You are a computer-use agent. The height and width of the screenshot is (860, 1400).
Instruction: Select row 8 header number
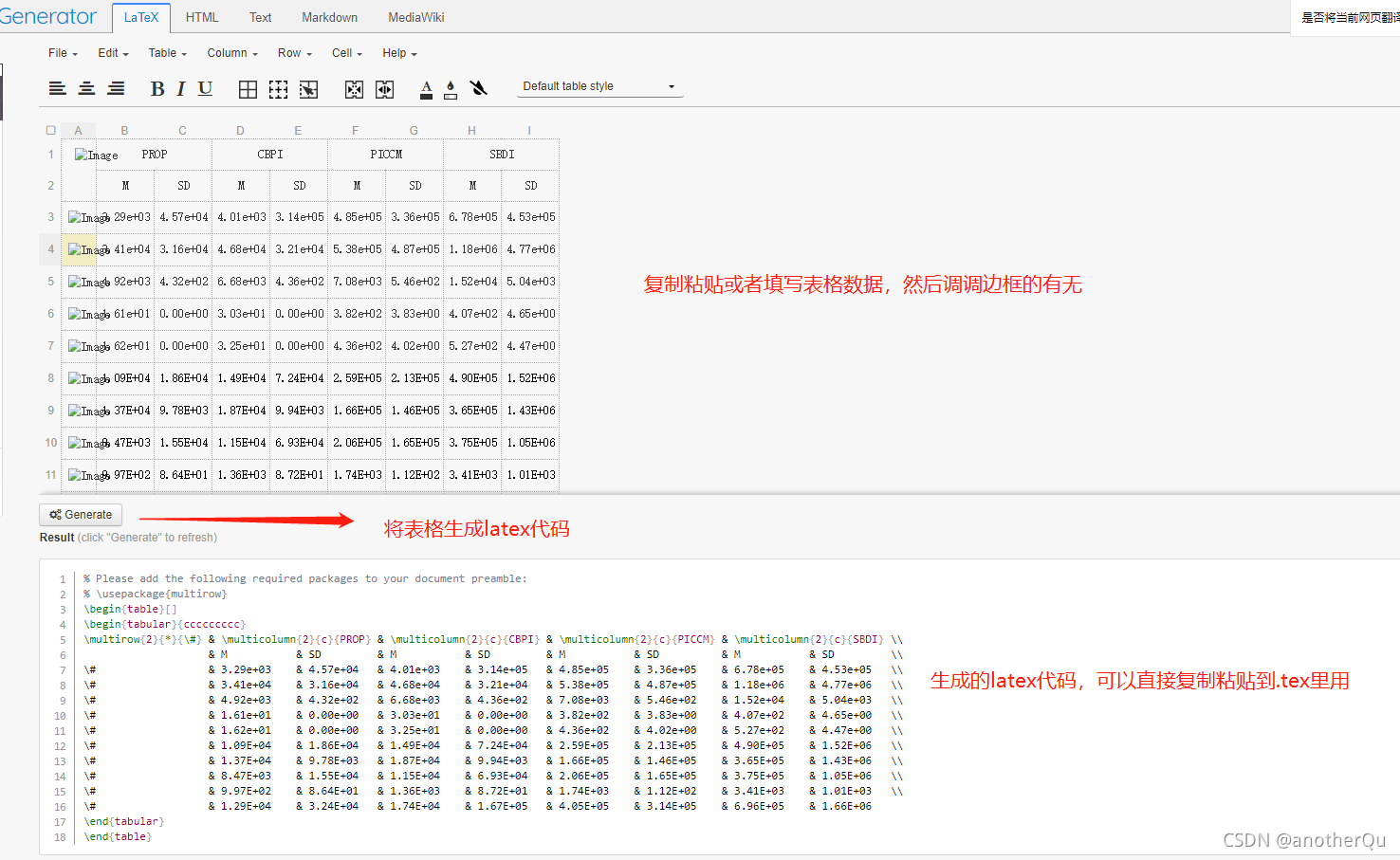(51, 378)
